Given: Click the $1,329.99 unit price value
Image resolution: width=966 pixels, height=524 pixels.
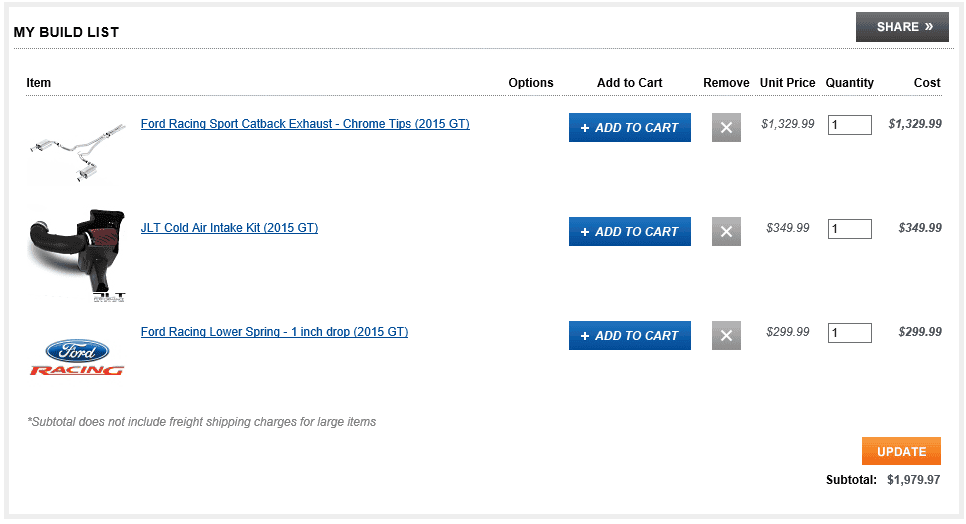Looking at the screenshot, I should (787, 124).
